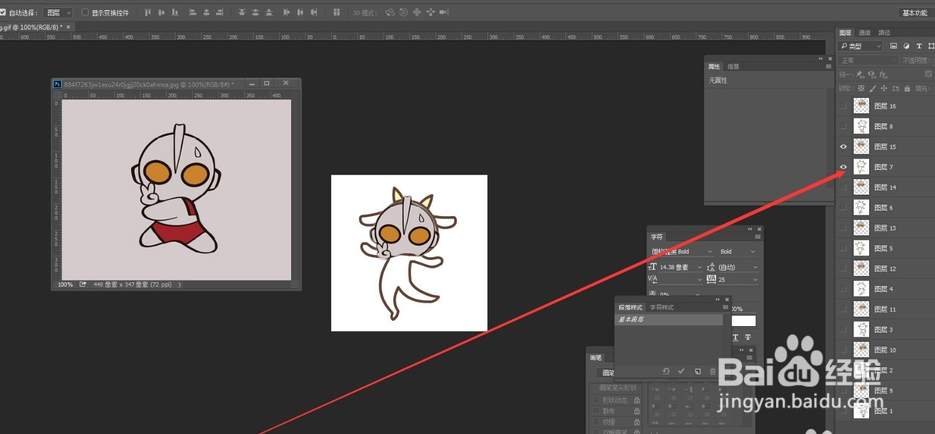Click the create new paragraph style icon

coord(697,371)
